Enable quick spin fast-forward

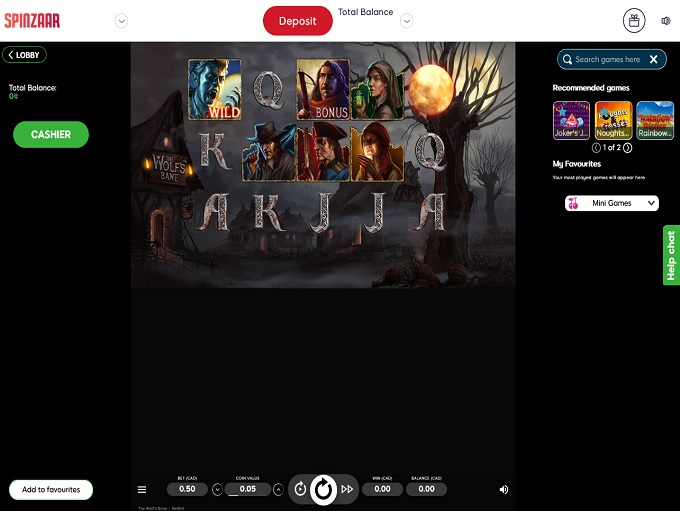(347, 489)
